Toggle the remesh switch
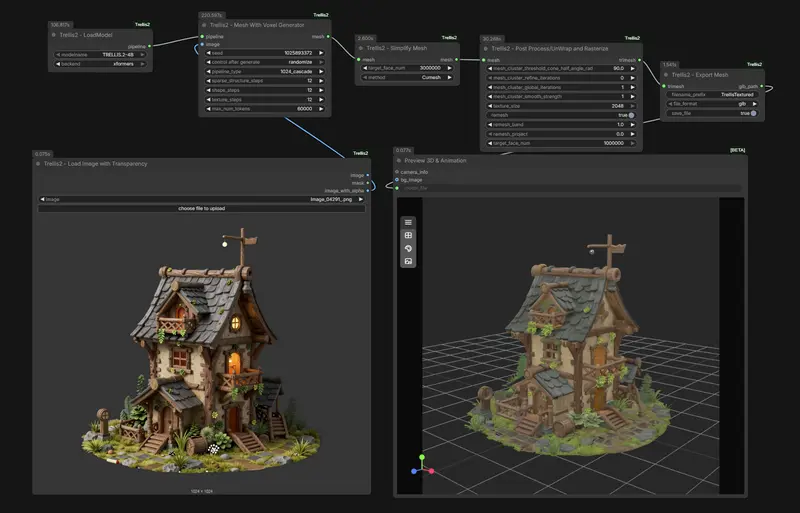 tap(631, 115)
